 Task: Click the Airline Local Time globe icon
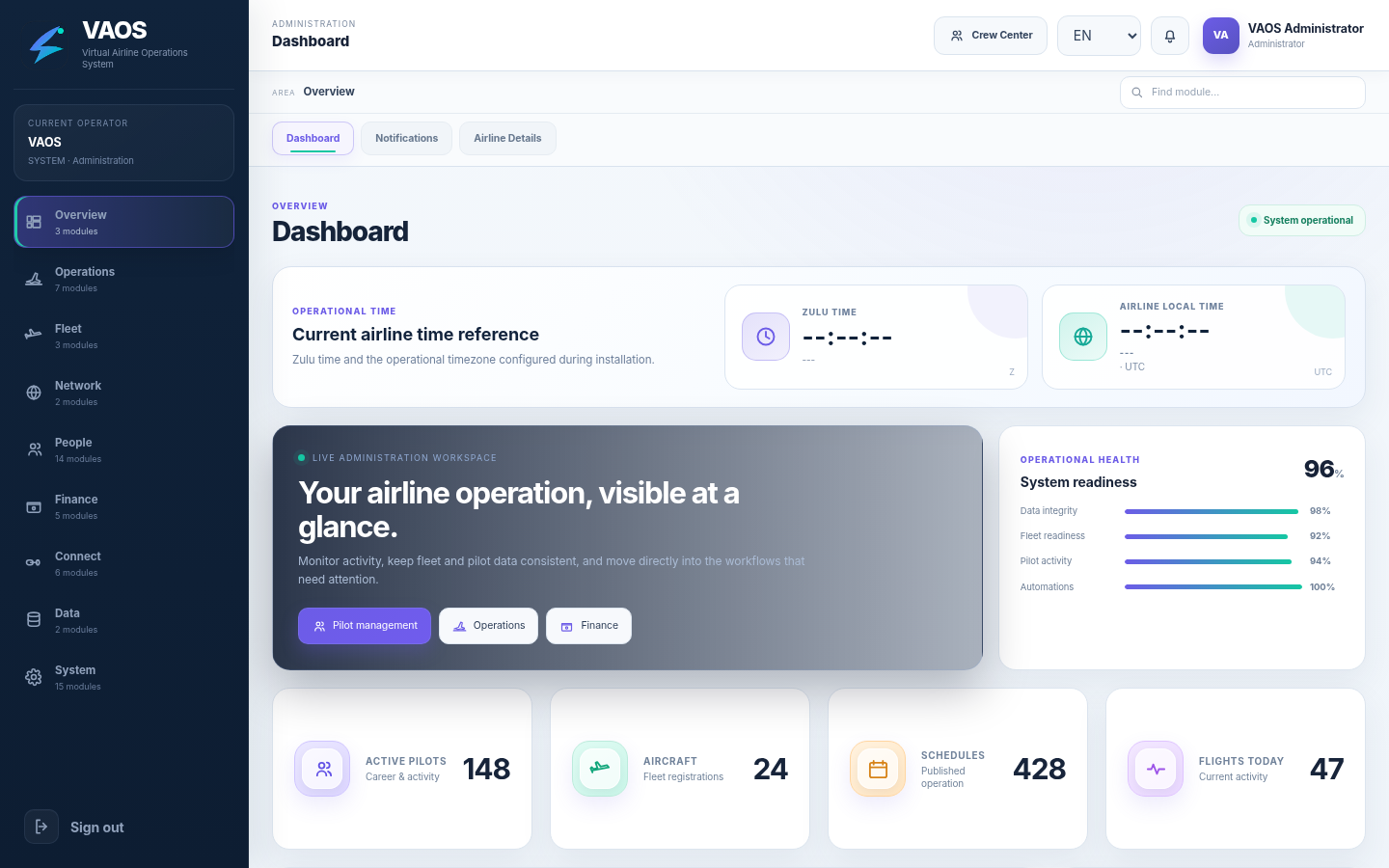point(1083,337)
